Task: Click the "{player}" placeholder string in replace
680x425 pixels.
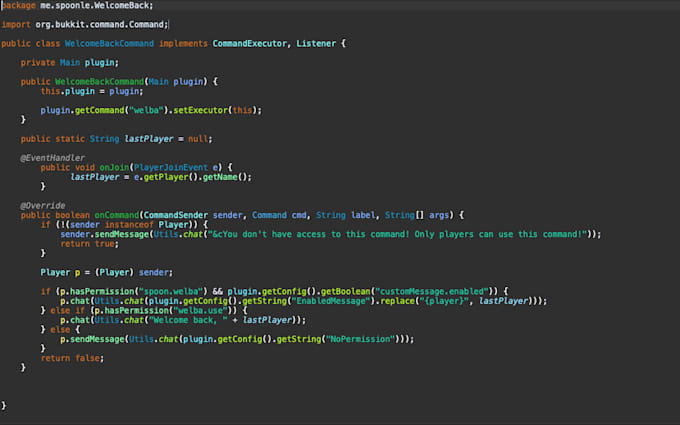Action: click(444, 301)
